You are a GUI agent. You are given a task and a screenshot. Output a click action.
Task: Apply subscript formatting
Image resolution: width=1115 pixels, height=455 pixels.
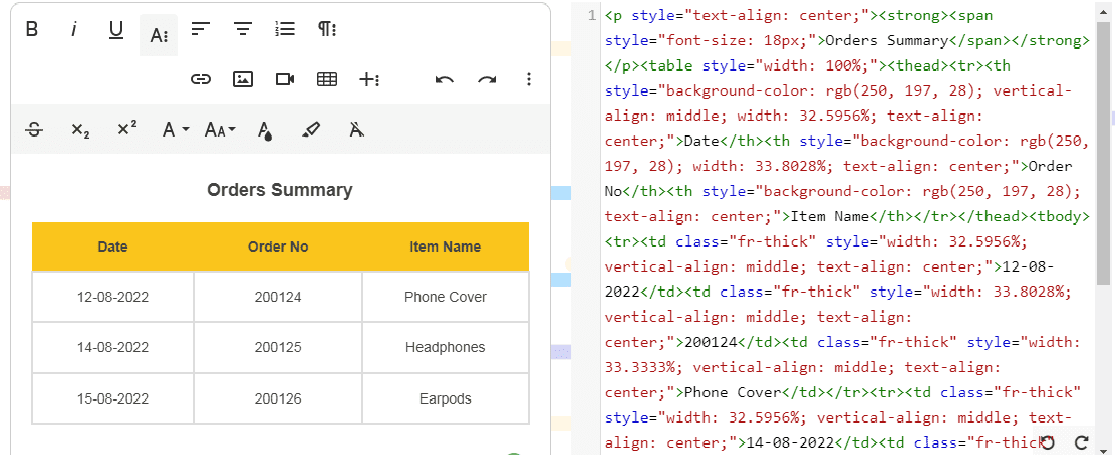80,129
